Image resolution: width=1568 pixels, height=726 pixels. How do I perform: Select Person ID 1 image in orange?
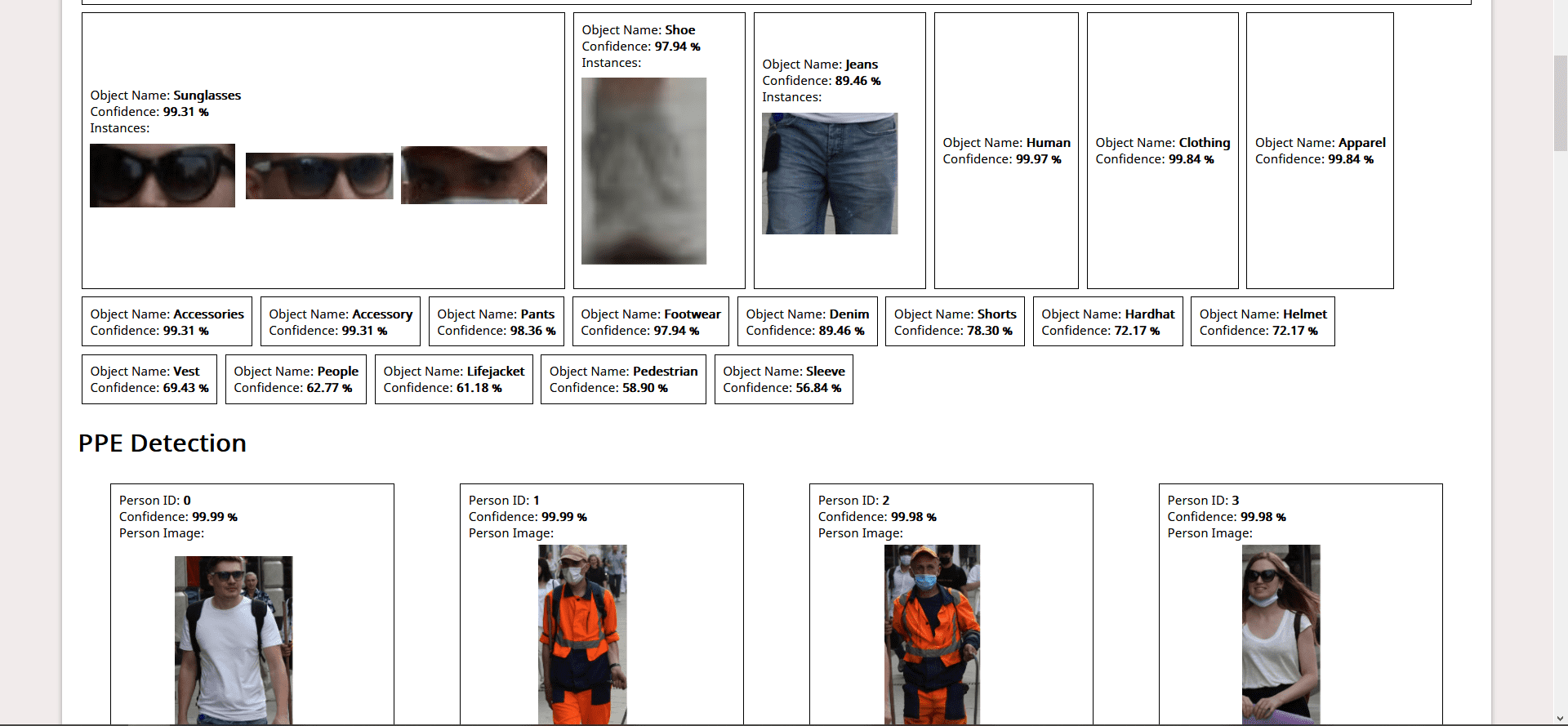tap(582, 635)
